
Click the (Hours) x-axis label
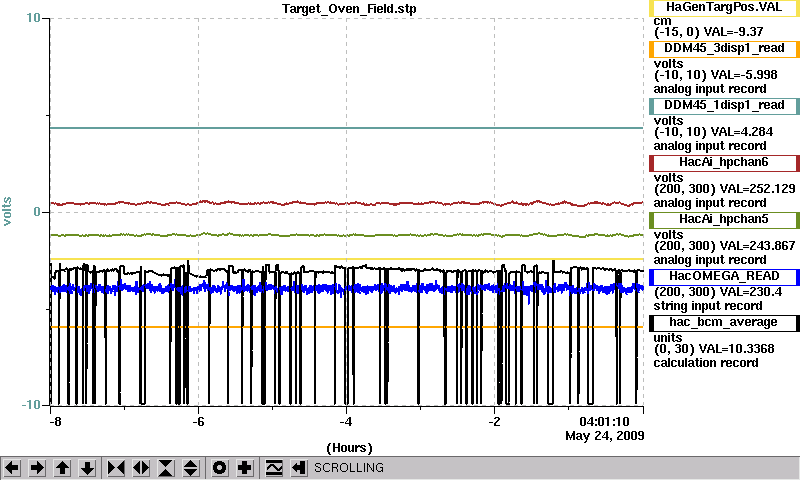pos(349,448)
